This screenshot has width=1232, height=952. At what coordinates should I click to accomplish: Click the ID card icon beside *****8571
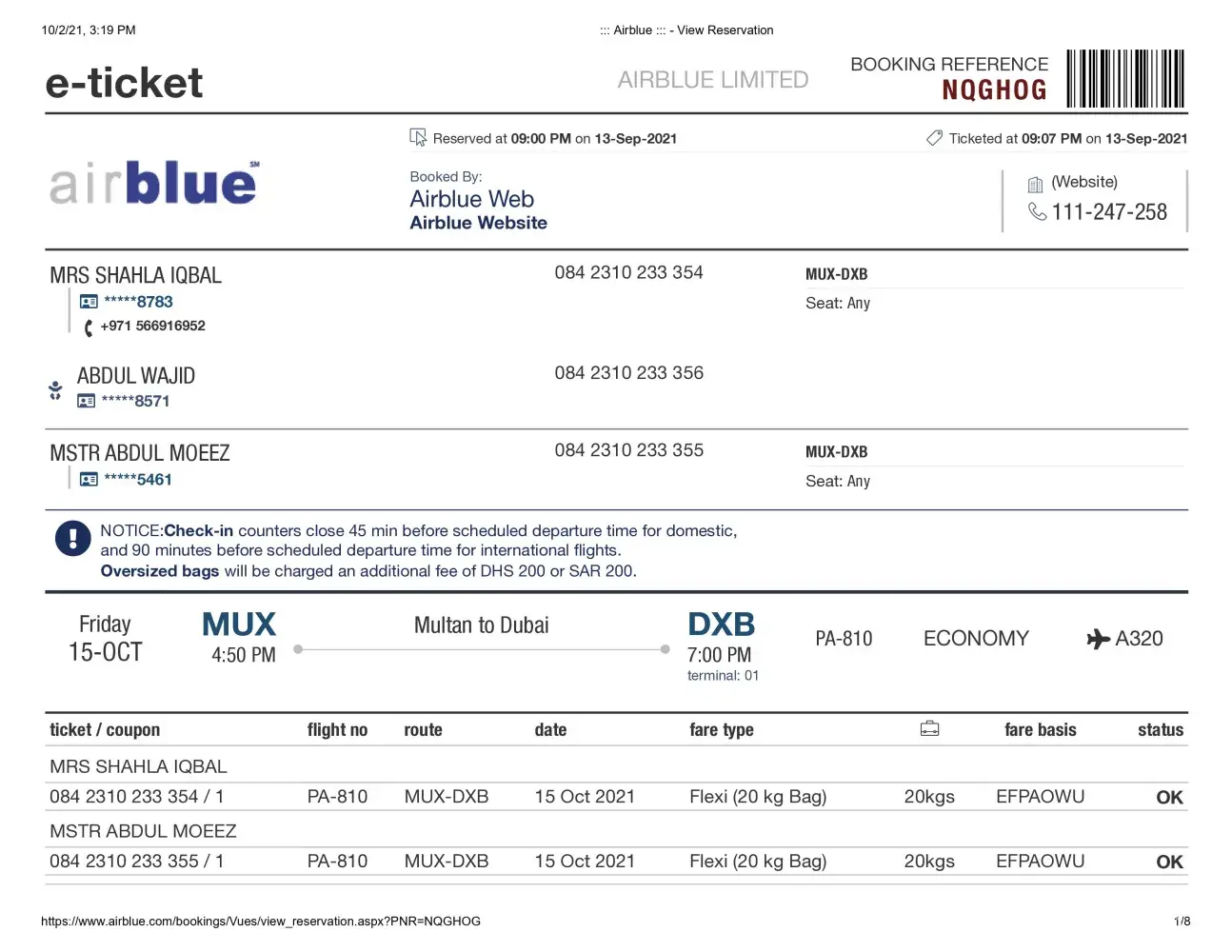tap(87, 402)
